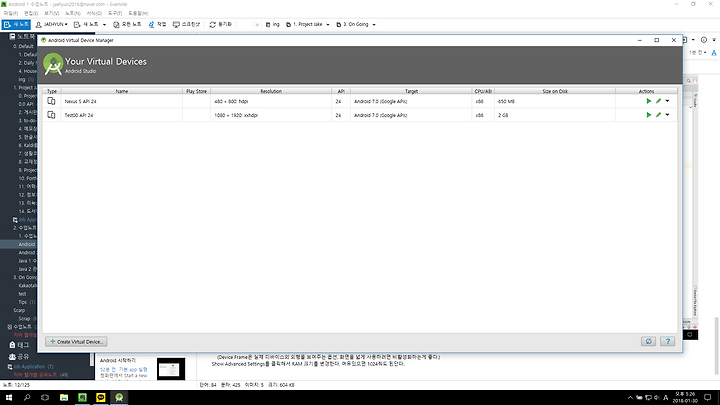The width and height of the screenshot is (720, 405).
Task: Sort by Size on Disk column header
Action: click(x=555, y=91)
